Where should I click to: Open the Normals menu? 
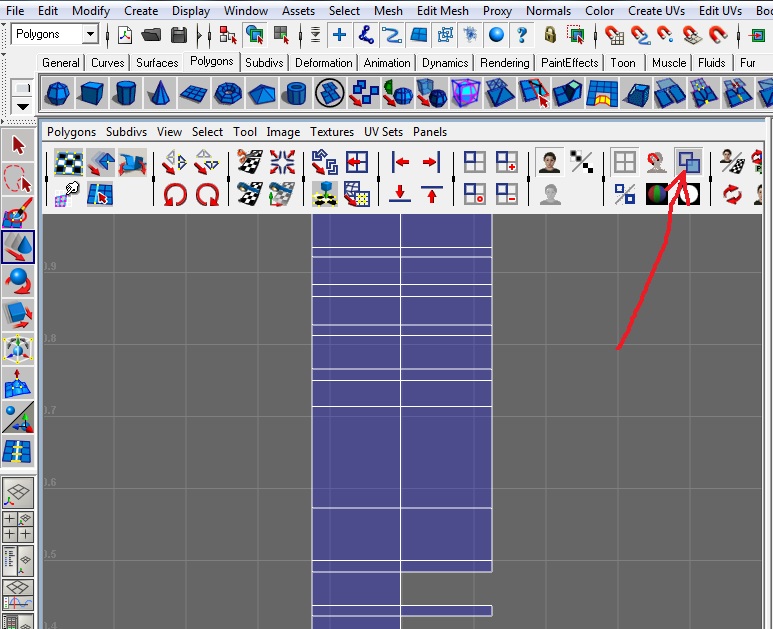[548, 10]
